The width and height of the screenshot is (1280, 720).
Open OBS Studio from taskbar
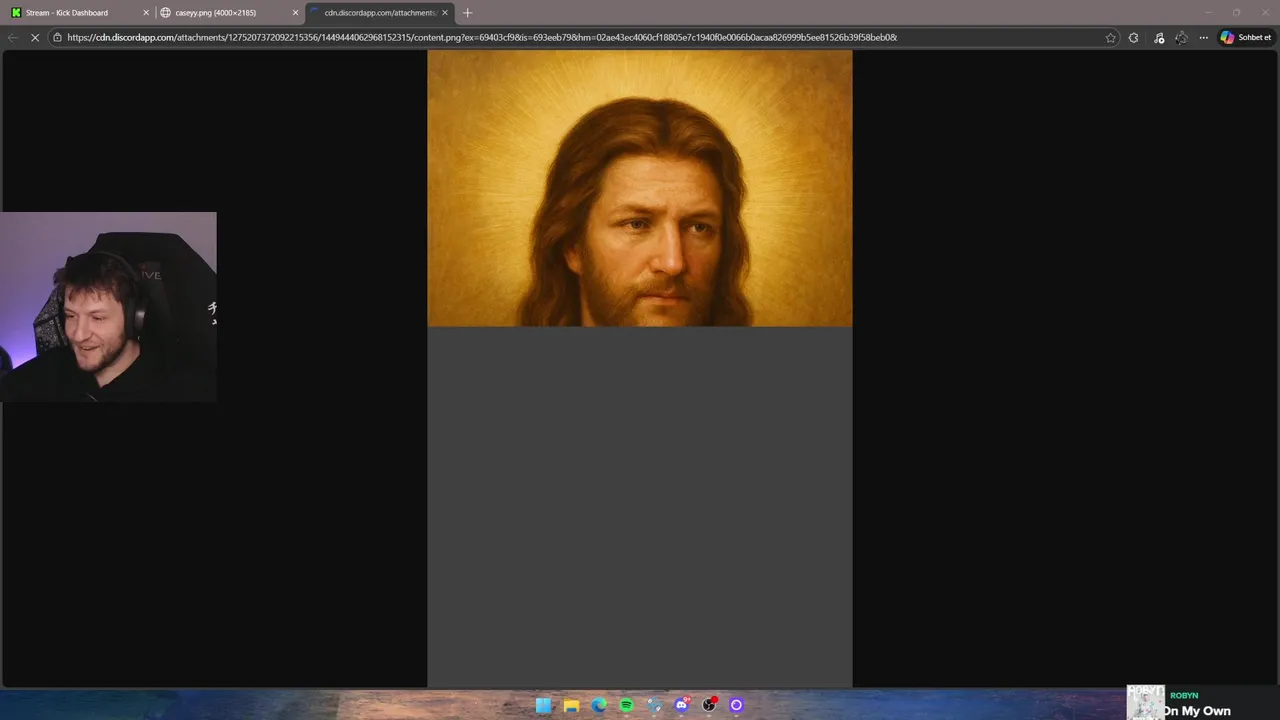709,705
